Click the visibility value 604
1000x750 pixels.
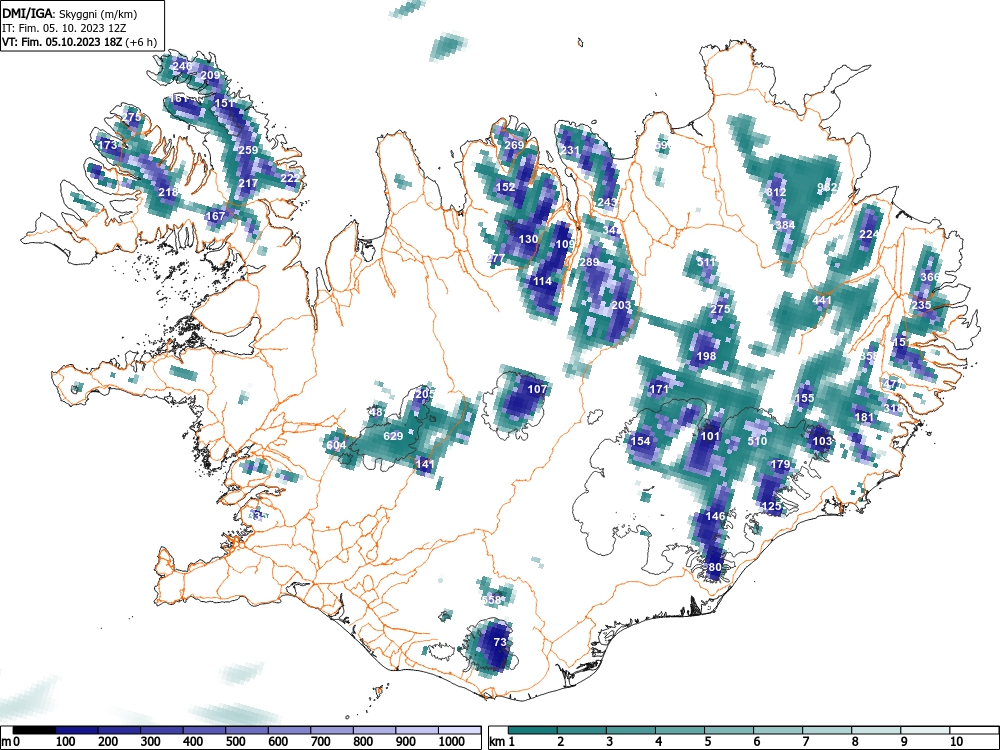(x=336, y=445)
